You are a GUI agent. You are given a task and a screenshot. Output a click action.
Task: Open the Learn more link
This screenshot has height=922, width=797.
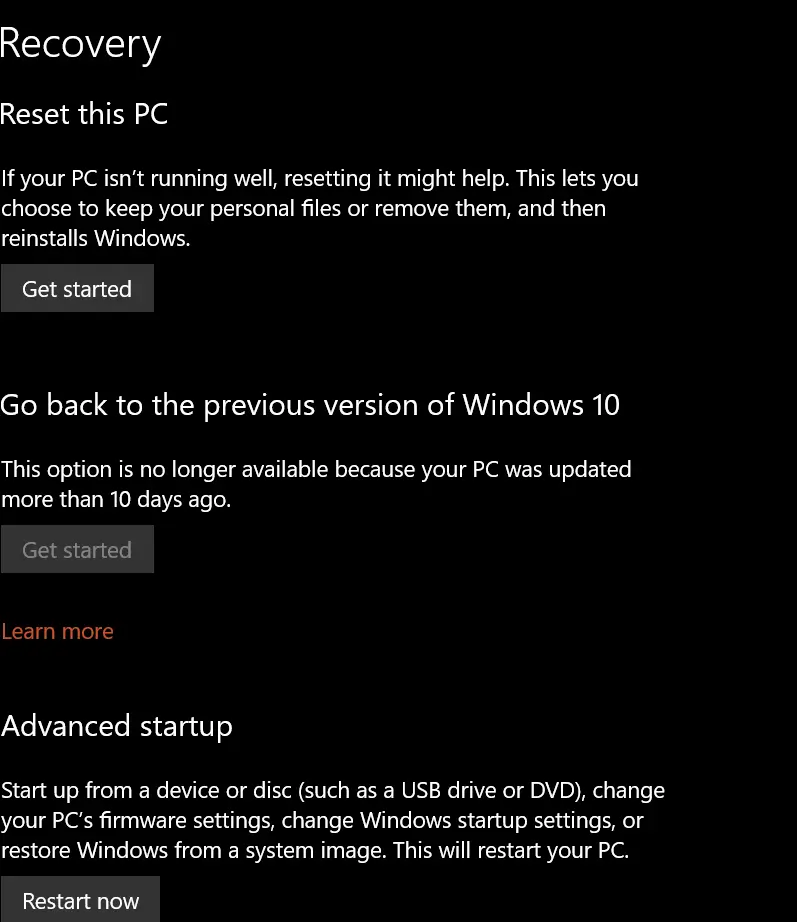[x=57, y=631]
